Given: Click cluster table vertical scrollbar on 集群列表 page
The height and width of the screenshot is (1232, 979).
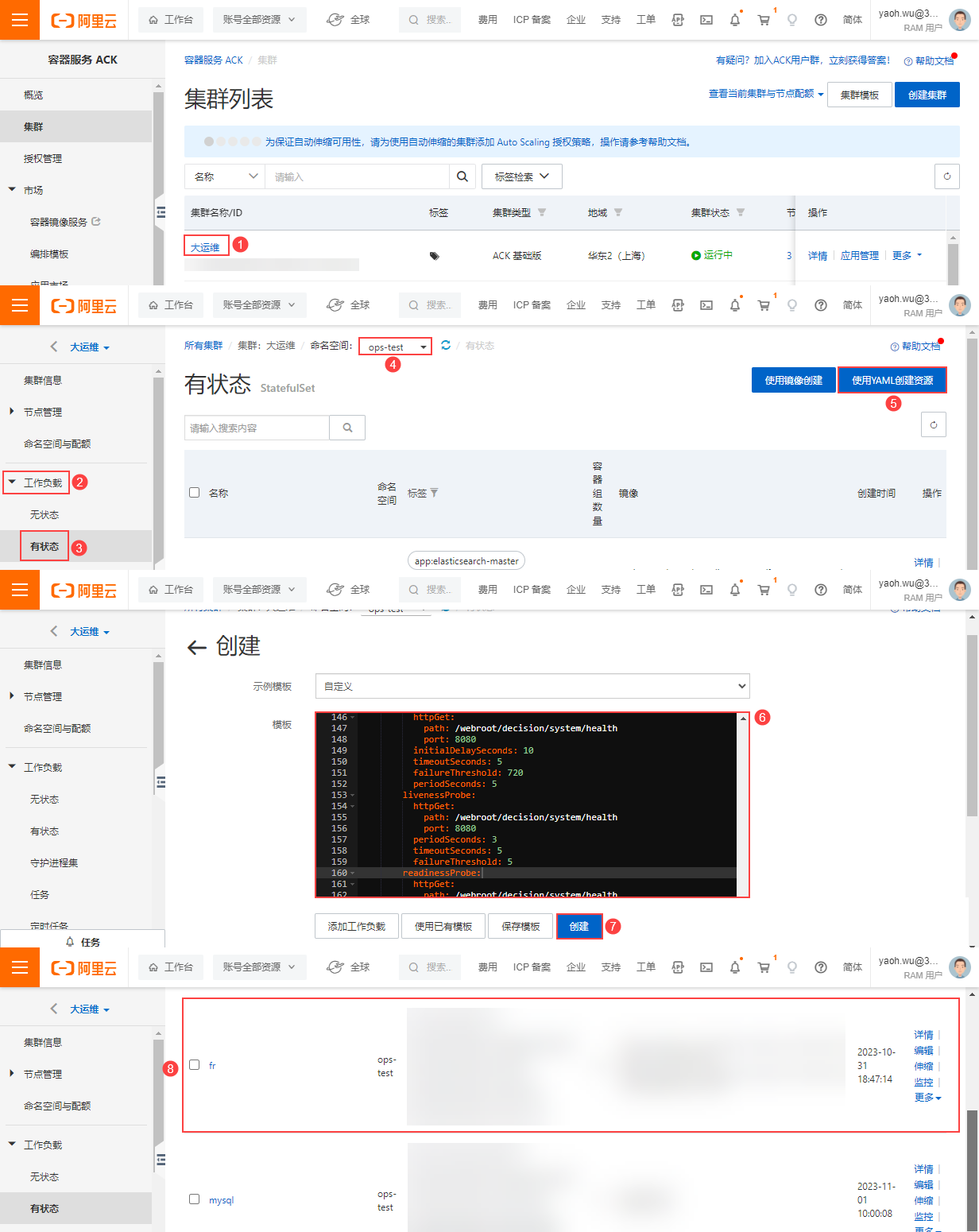Looking at the screenshot, I should [x=953, y=258].
